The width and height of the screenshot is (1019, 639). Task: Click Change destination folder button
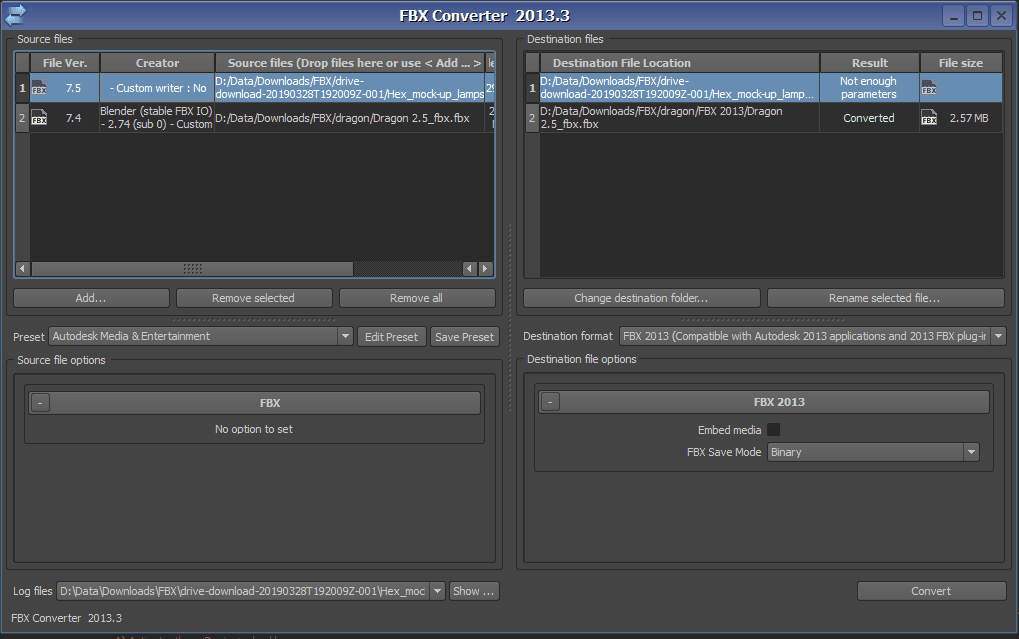click(641, 298)
